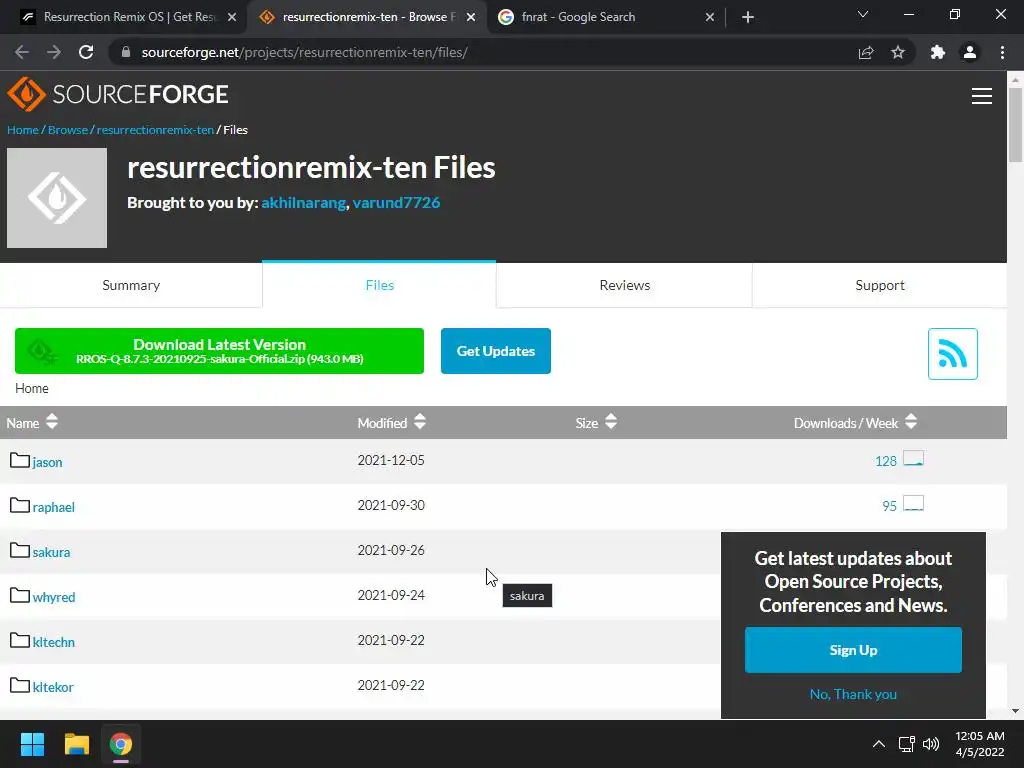Screen dimensions: 1024x768
Task: Click the 128 downloads count for jason
Action: [886, 462]
